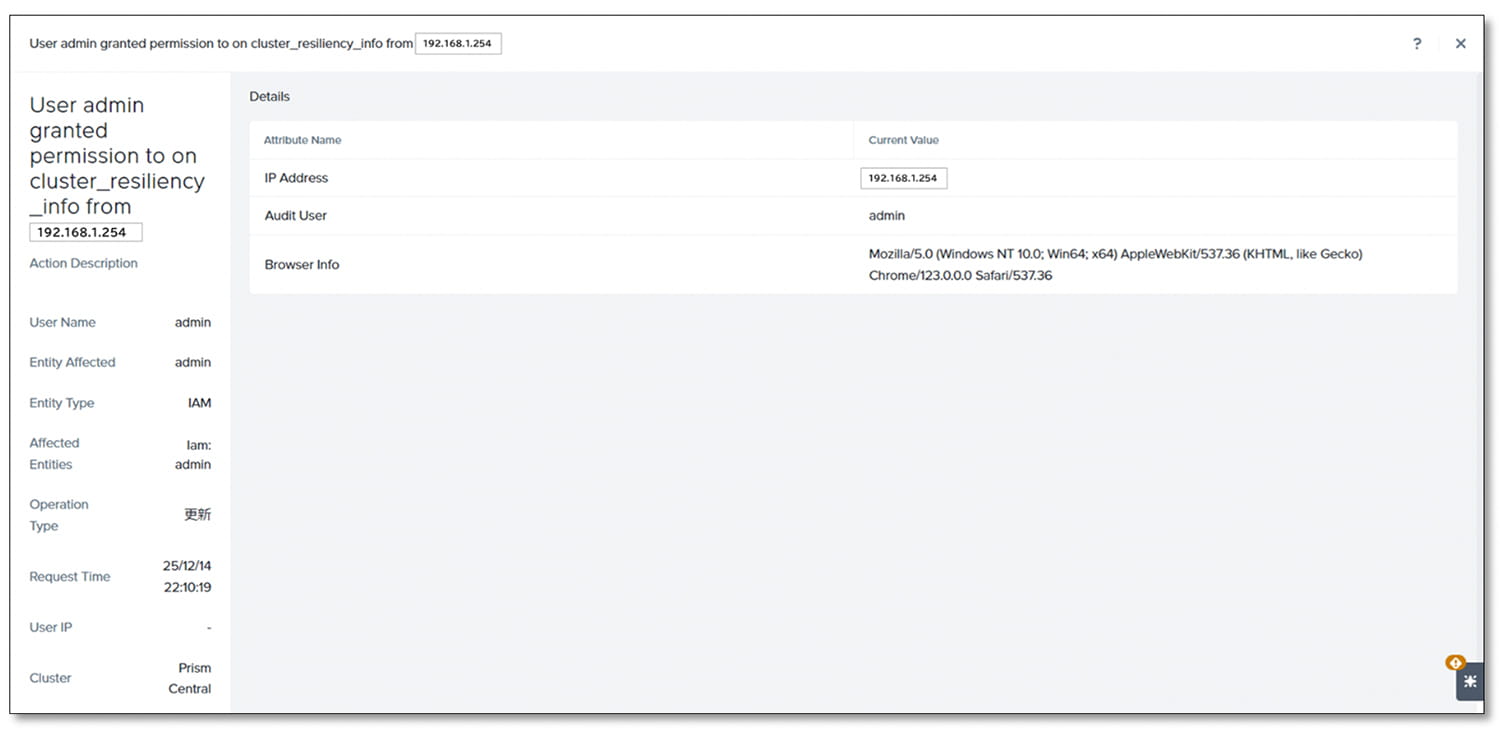Viewport: 1500px width, 735px height.
Task: Select the Request Time value 25/12/14
Action: click(189, 565)
